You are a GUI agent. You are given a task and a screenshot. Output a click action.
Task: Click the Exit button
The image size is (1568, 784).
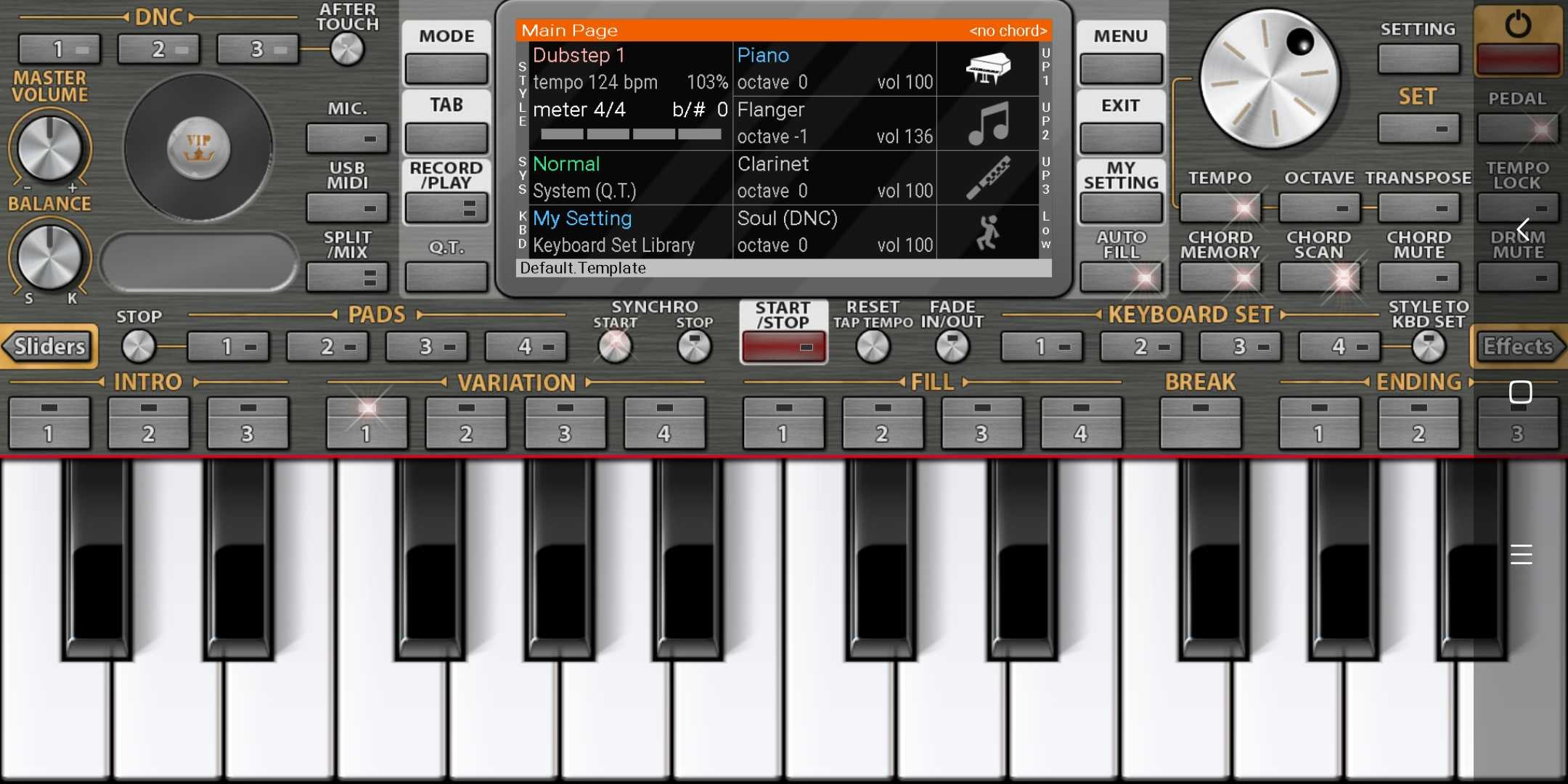click(x=1121, y=138)
